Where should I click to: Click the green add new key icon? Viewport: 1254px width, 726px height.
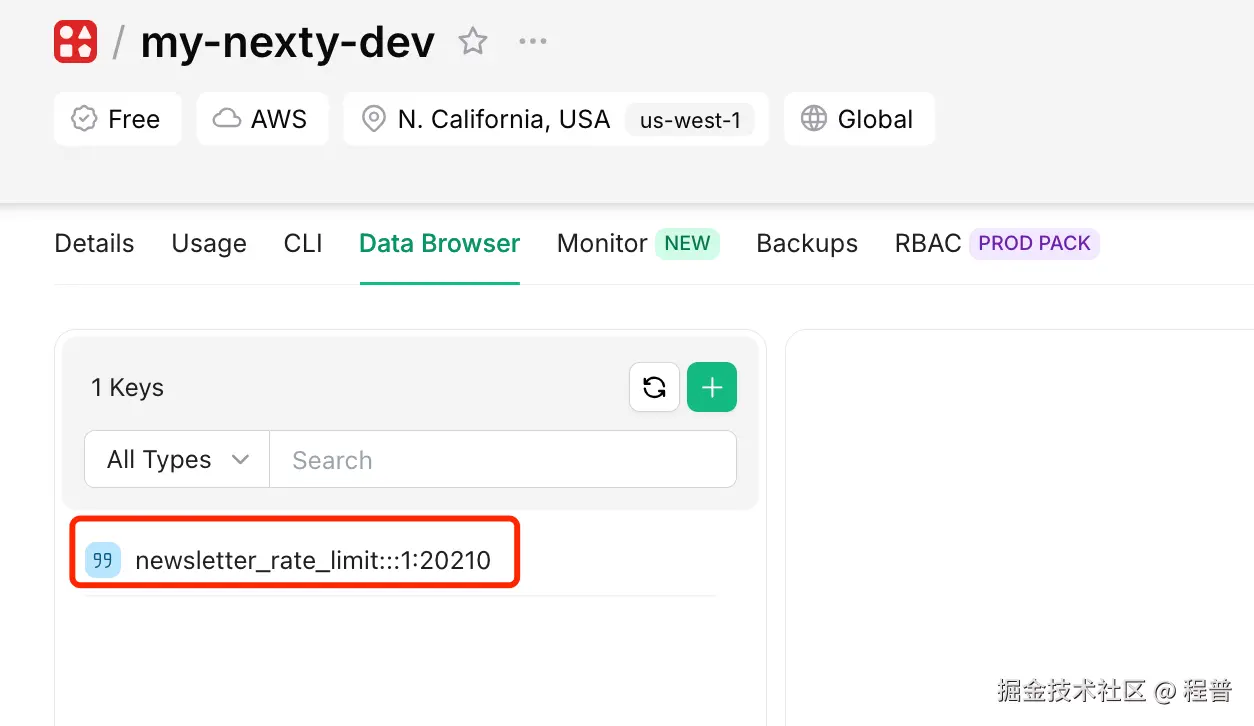point(712,387)
